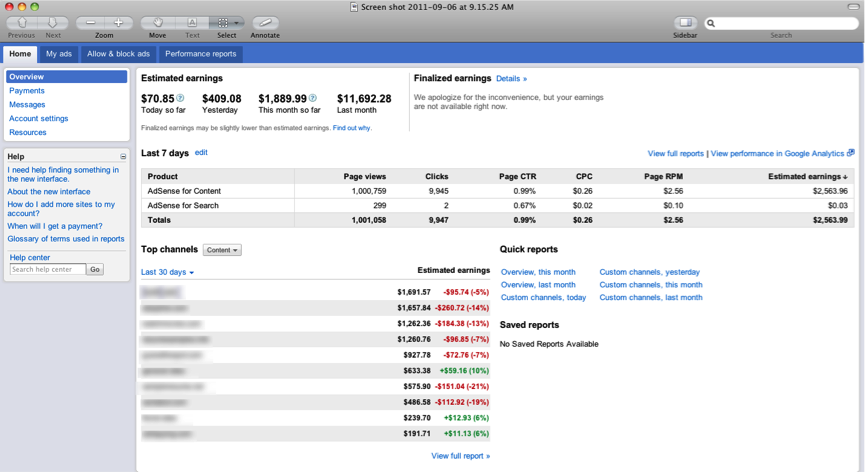
Task: Zoom in with the plus button
Action: pyautogui.click(x=118, y=22)
